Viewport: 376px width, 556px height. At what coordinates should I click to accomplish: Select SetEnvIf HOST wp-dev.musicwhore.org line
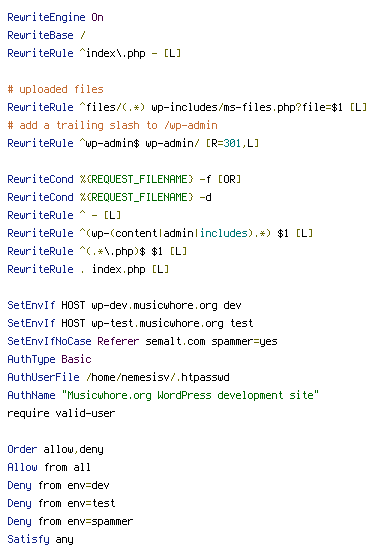point(125,305)
